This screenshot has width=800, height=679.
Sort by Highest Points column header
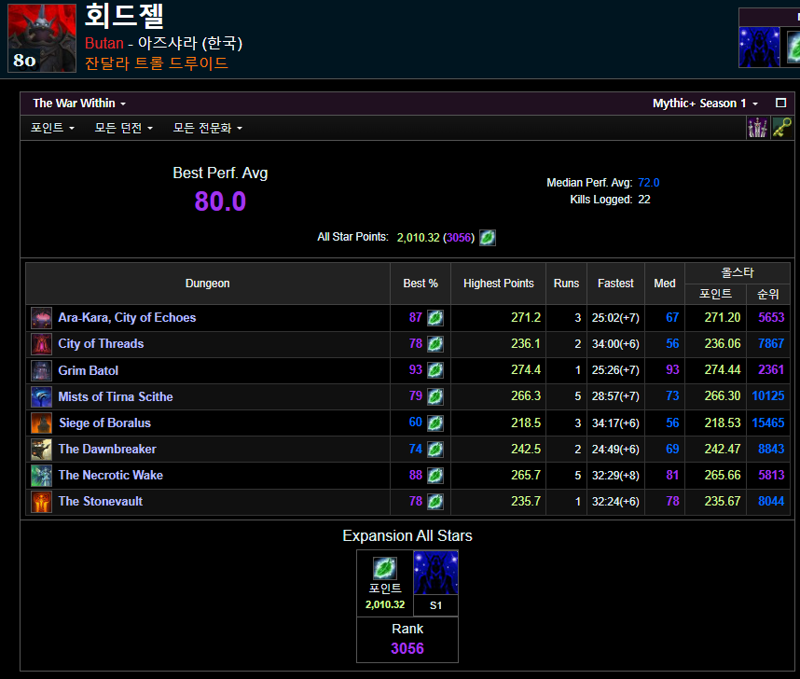[498, 284]
